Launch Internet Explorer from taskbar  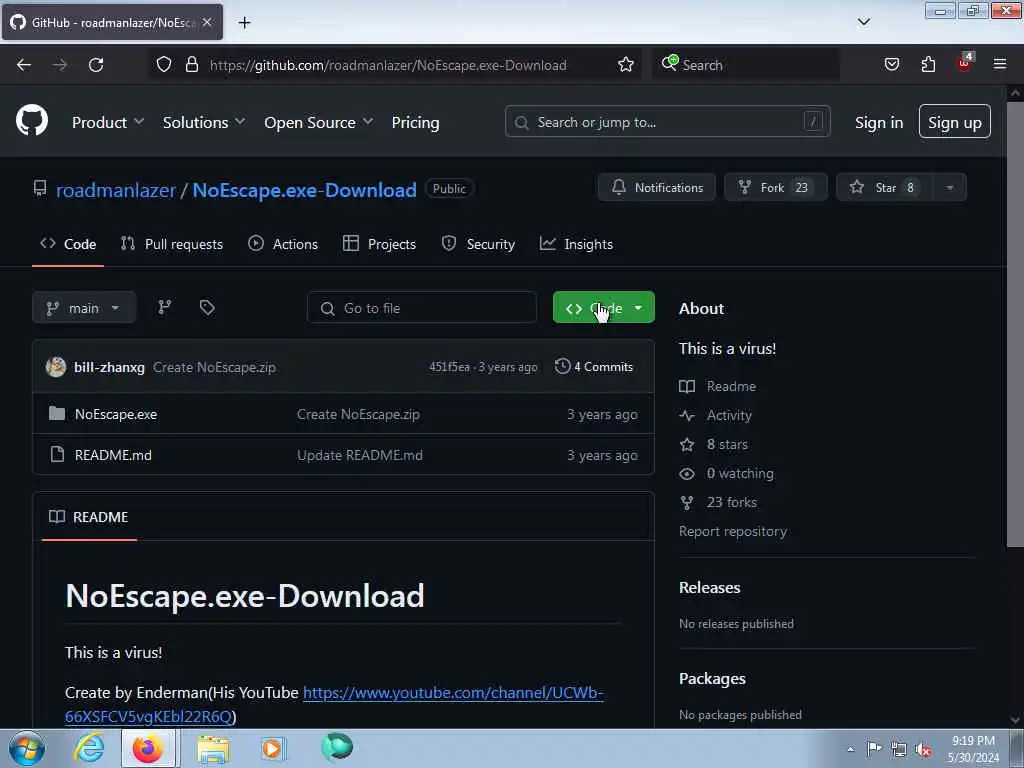[x=88, y=748]
